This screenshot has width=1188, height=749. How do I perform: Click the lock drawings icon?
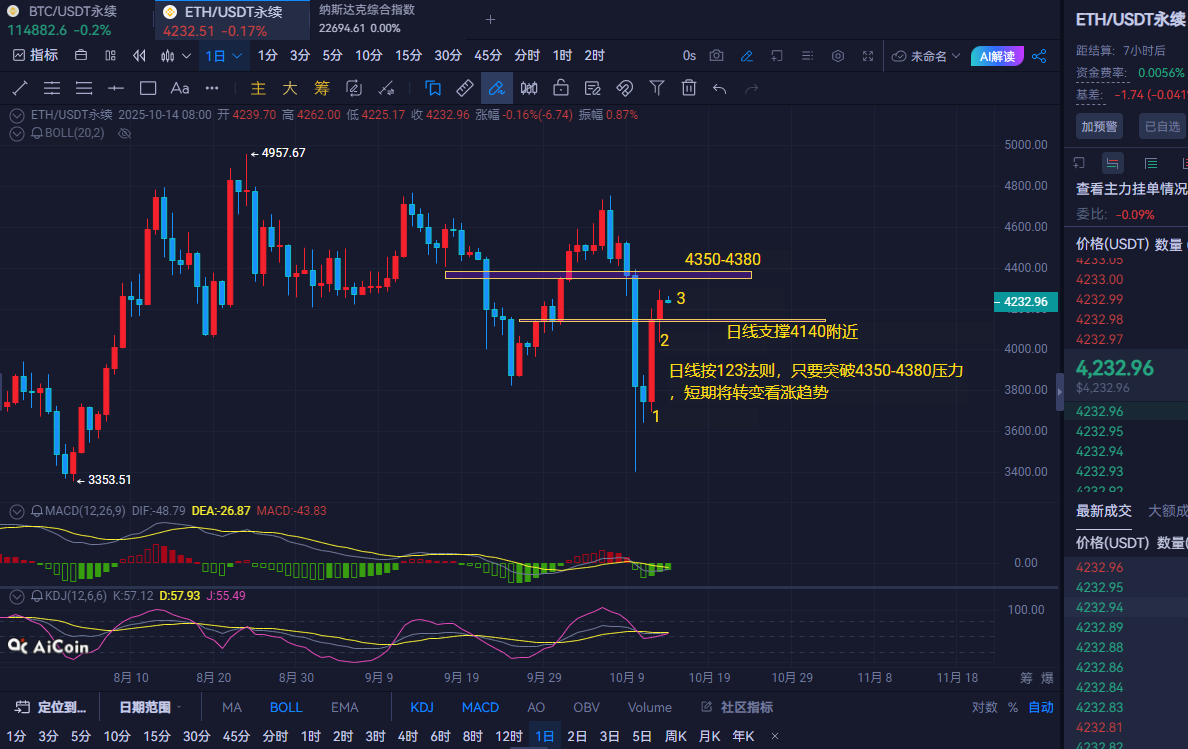coord(561,89)
